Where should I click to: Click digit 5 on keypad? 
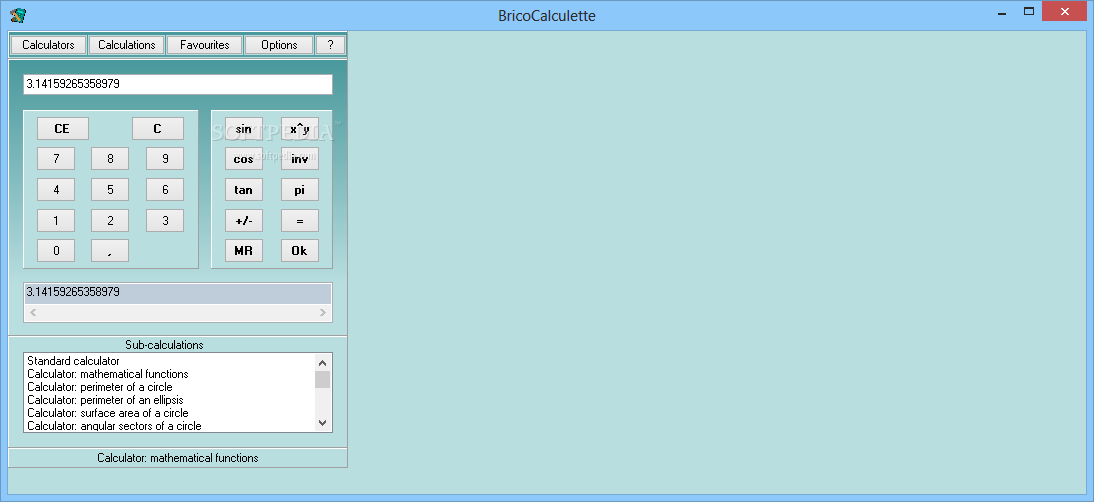(110, 190)
